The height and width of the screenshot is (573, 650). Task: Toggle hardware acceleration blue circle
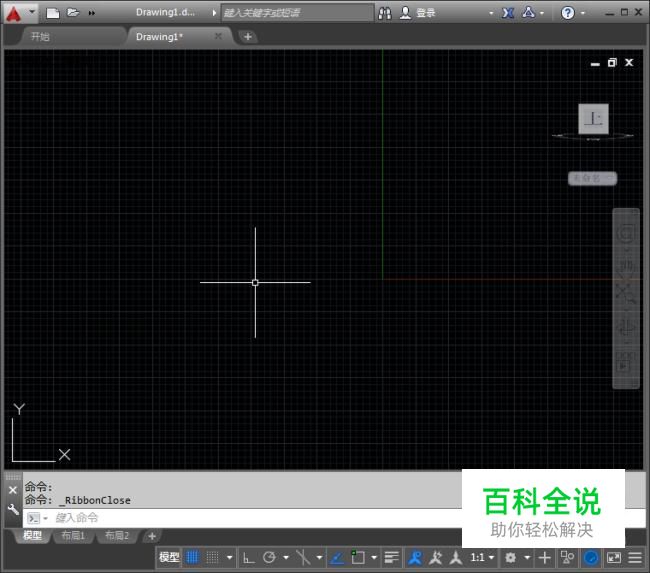[591, 558]
